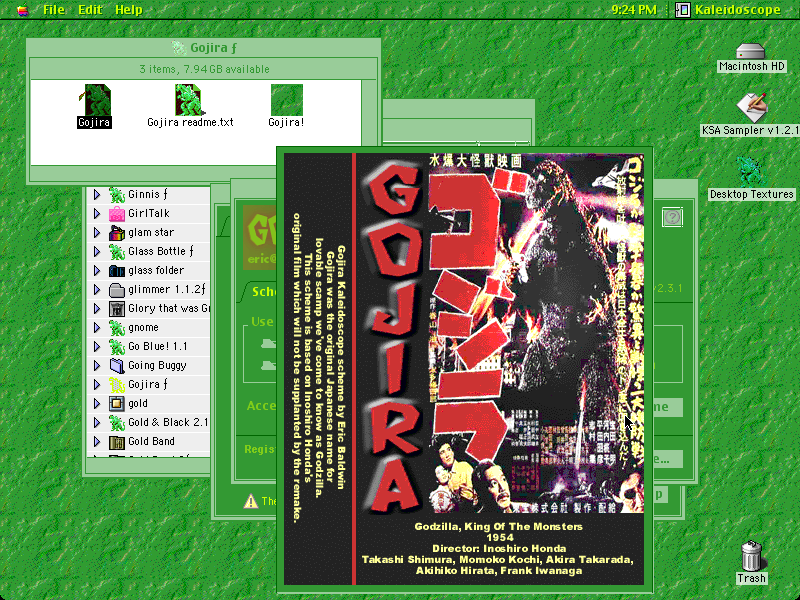This screenshot has width=800, height=600.
Task: Select the Gojira readme.txt file icon
Action: (190, 100)
